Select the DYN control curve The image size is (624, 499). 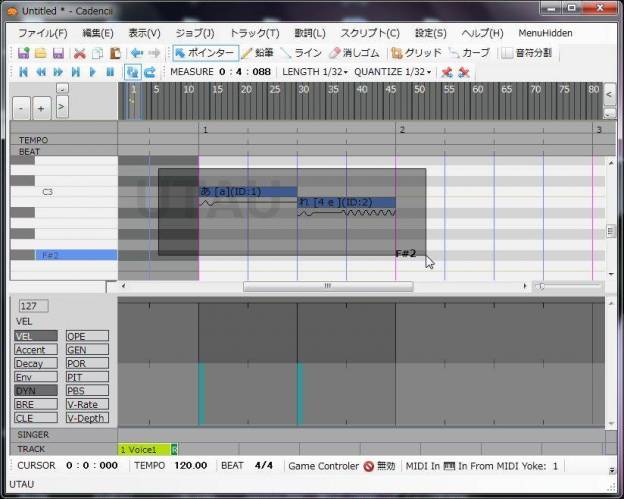(x=36, y=391)
